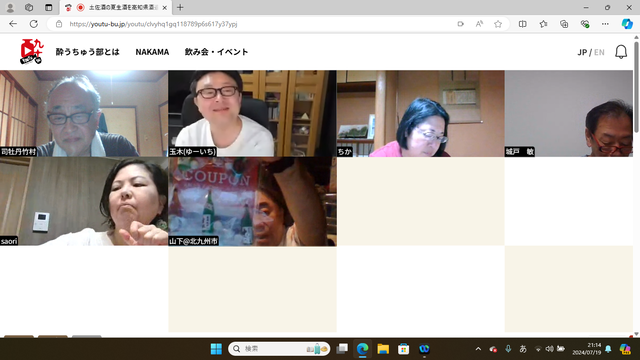
Task: Select the 山下@北九州市 video tile
Action: tap(252, 202)
